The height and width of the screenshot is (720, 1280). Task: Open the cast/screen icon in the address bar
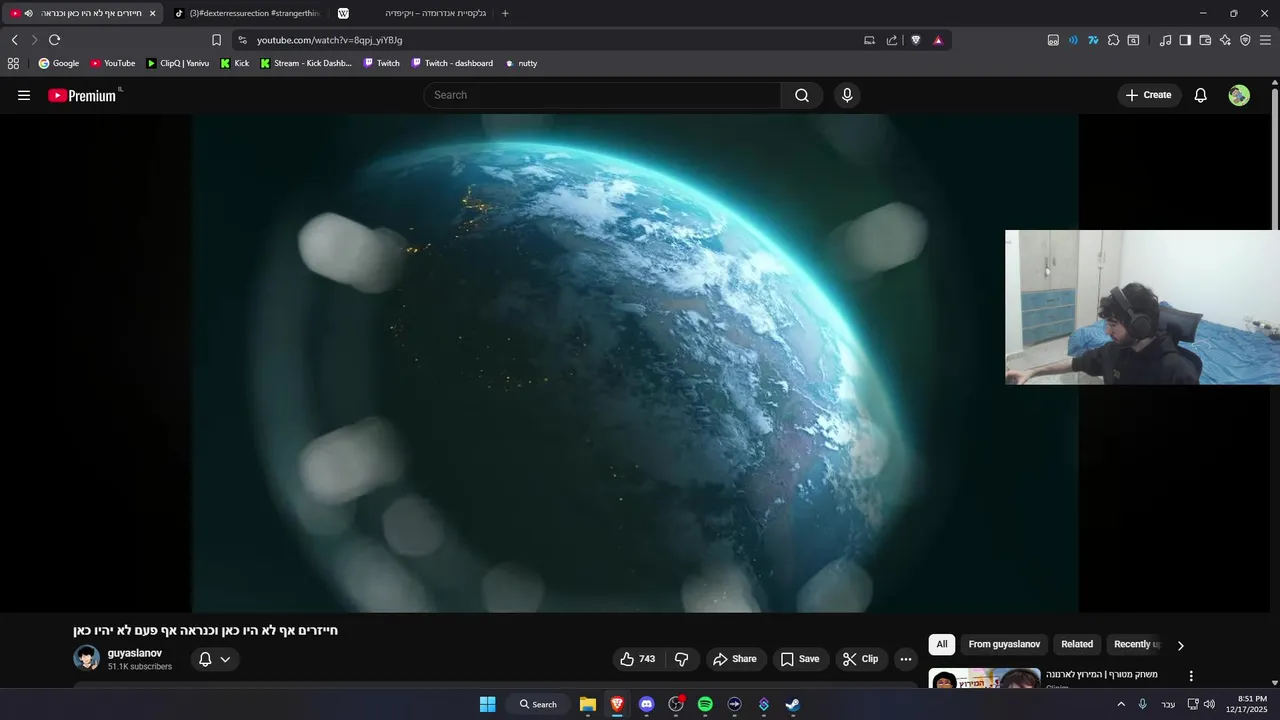coord(869,40)
